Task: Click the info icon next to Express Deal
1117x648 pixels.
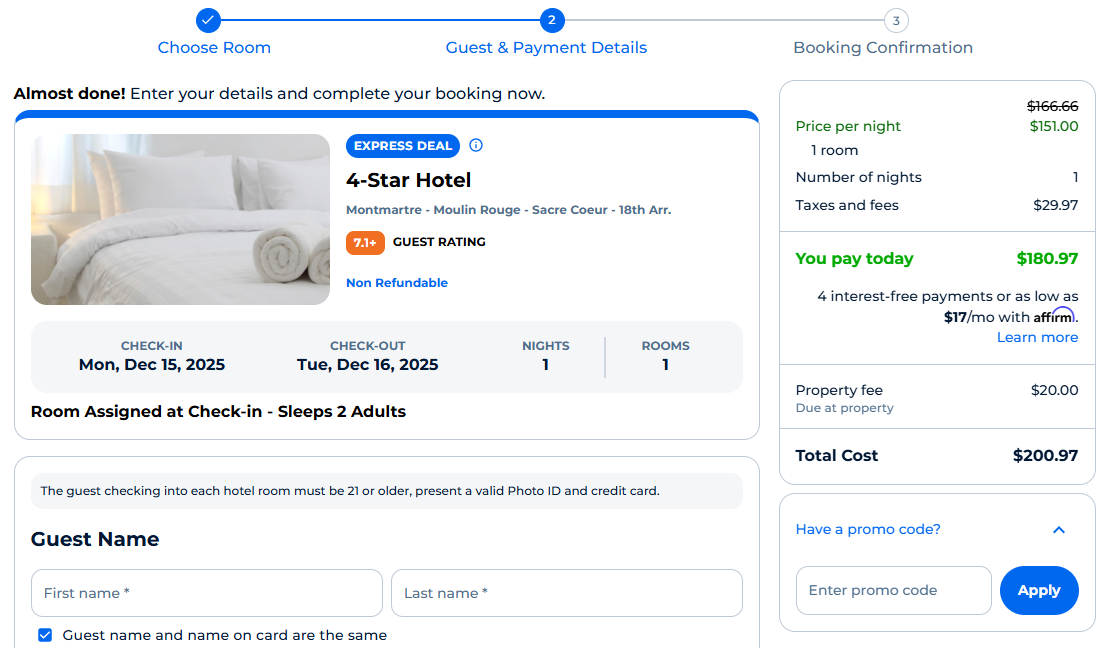Action: tap(475, 145)
